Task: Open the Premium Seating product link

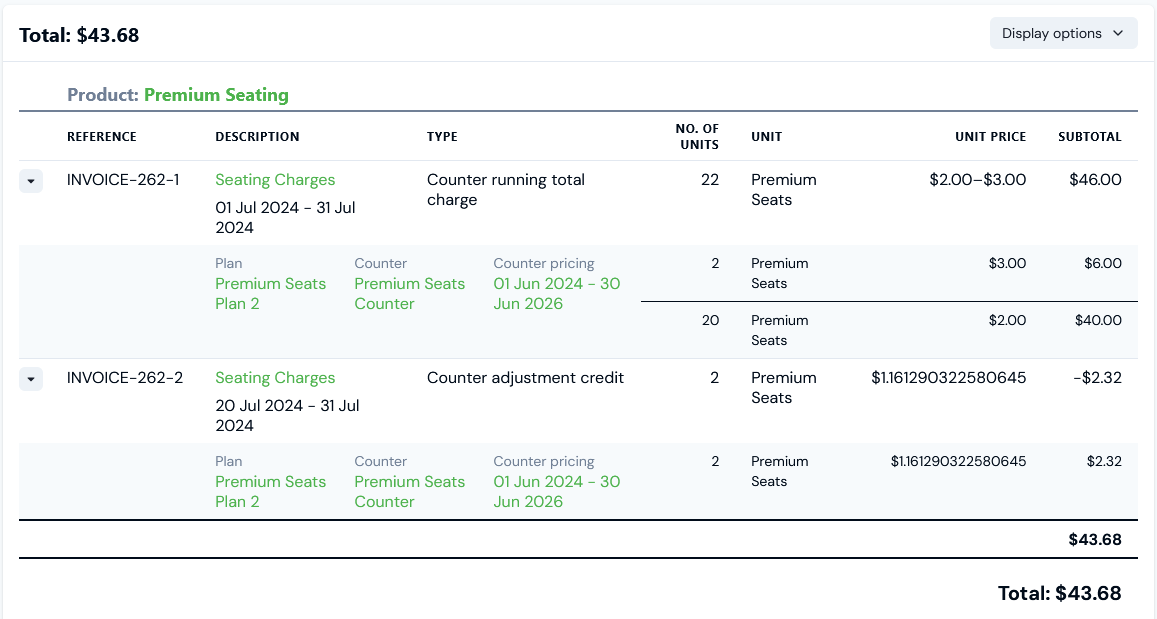Action: [x=216, y=95]
